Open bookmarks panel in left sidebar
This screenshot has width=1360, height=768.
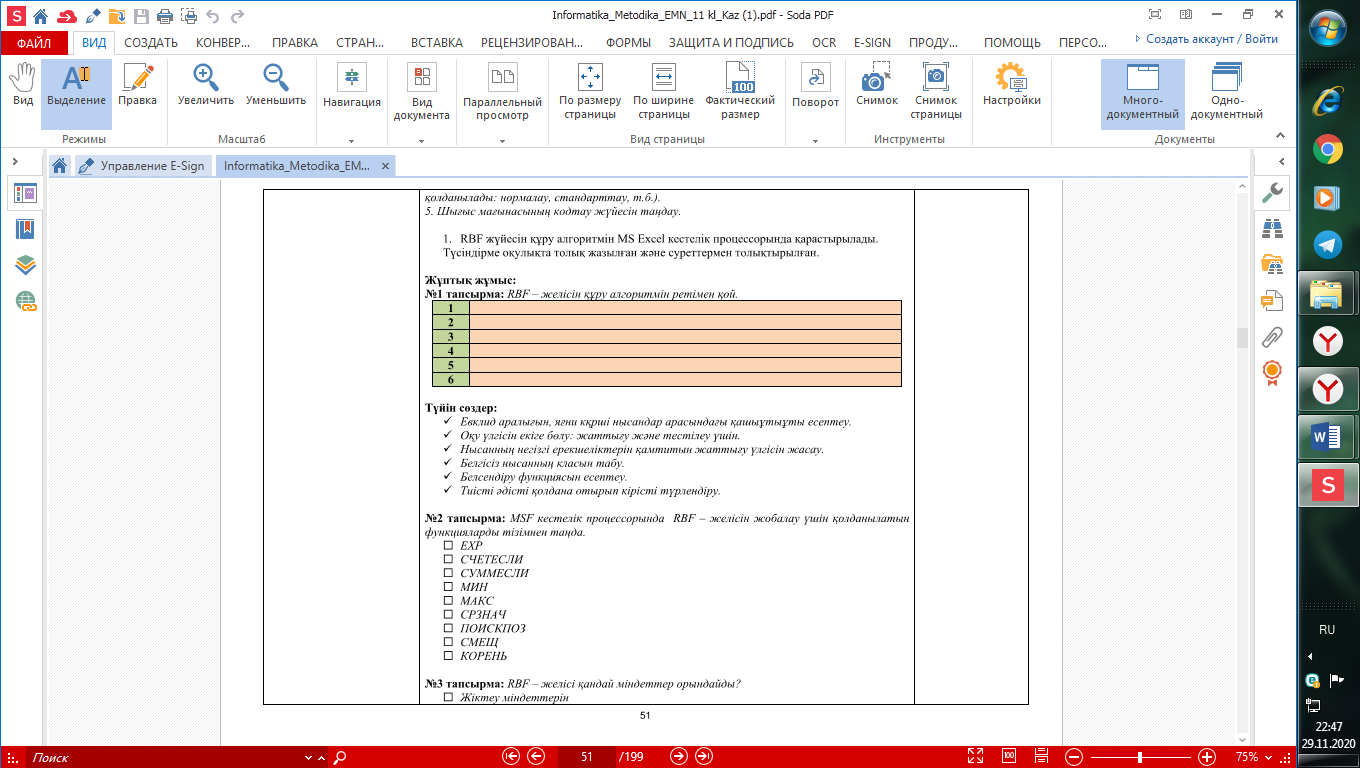25,229
